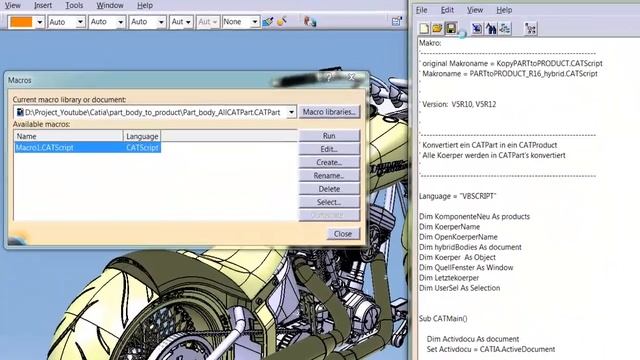Click the blue X cut icon in macro editor
640x360 pixels.
pyautogui.click(x=477, y=28)
